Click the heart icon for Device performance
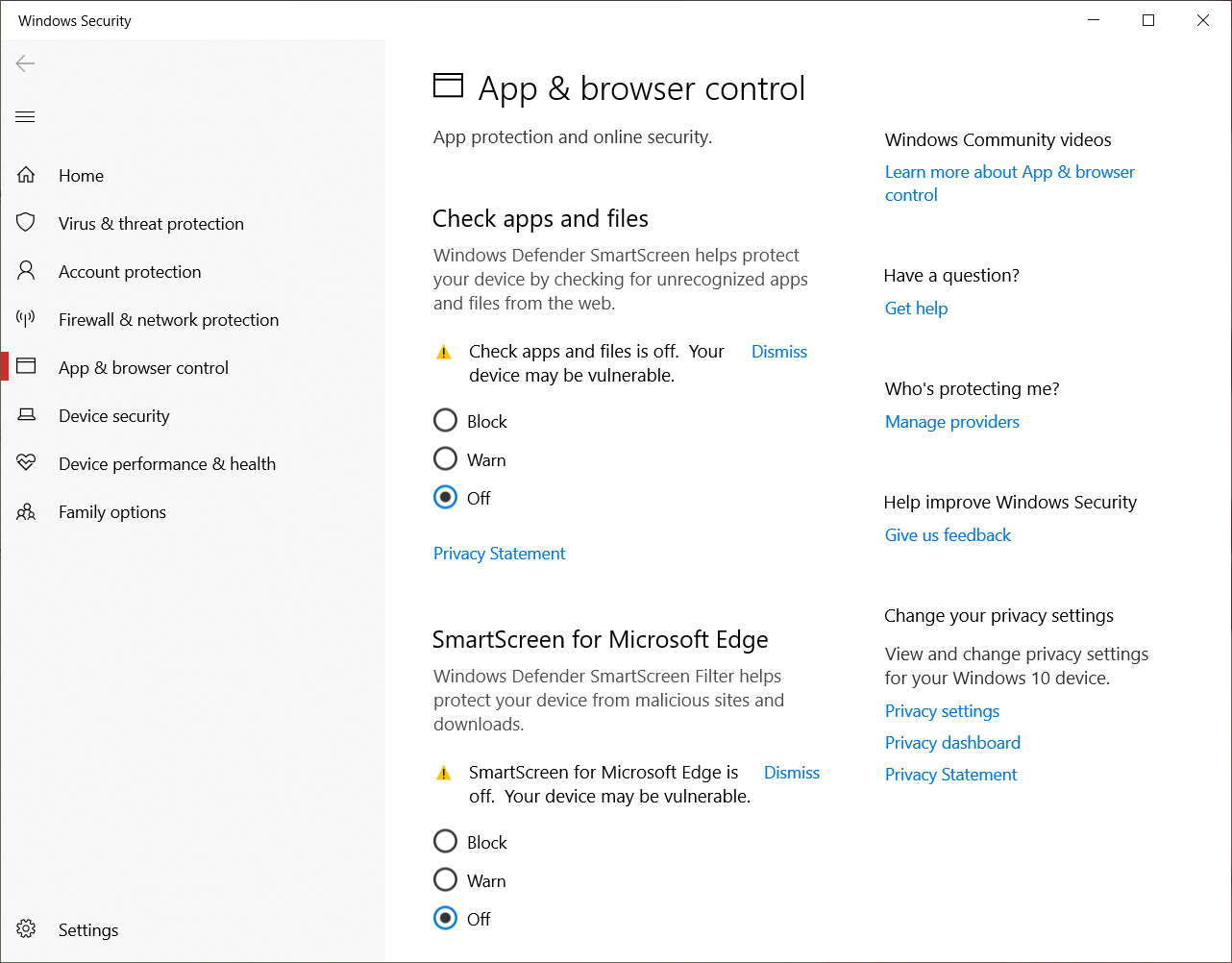 26,463
